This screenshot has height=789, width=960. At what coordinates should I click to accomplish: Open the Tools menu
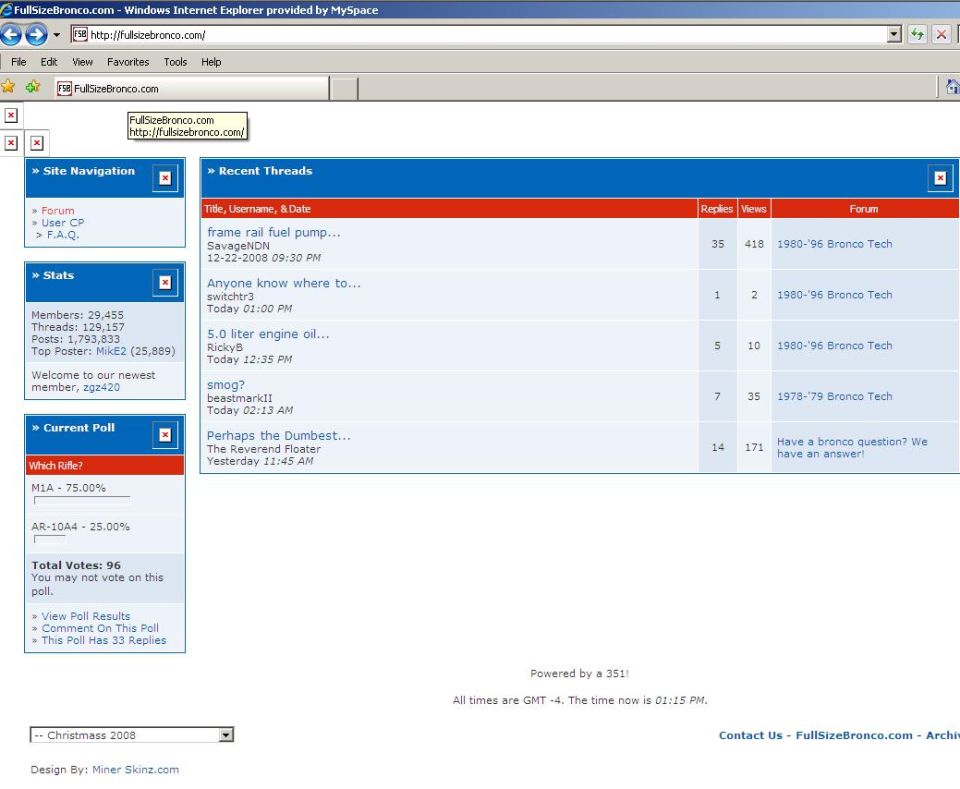tap(175, 62)
